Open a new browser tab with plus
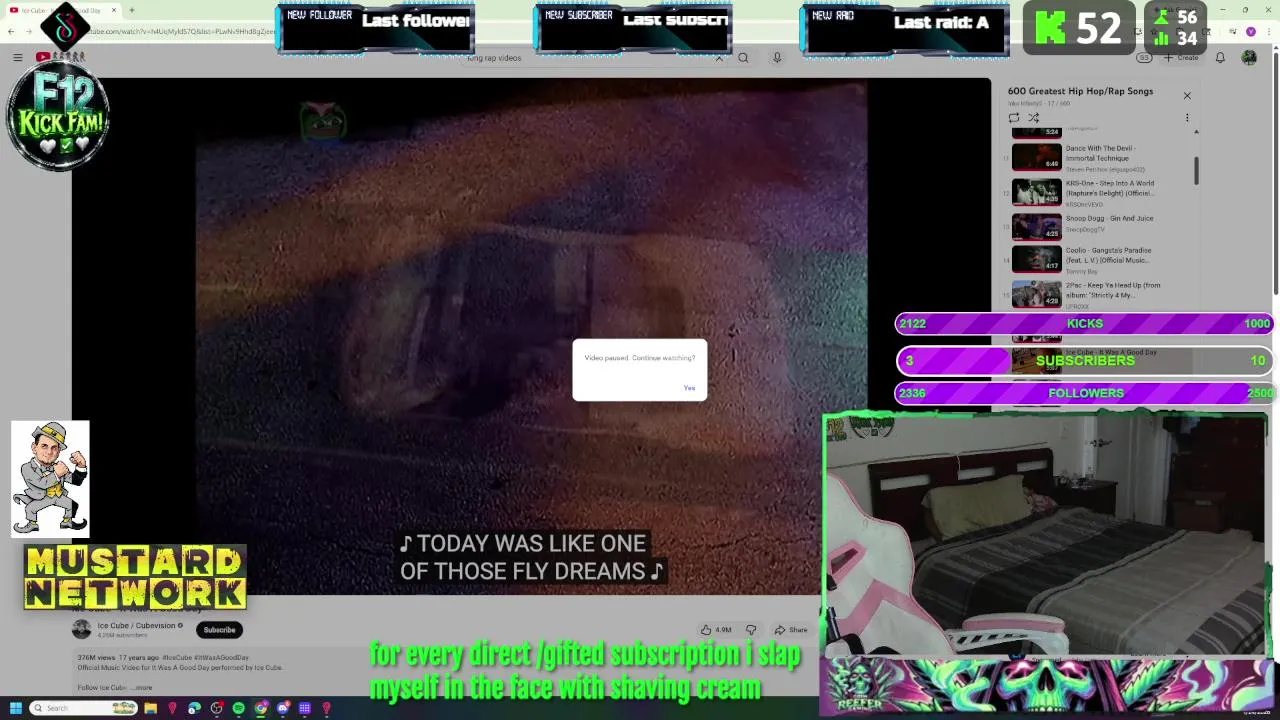 click(131, 10)
